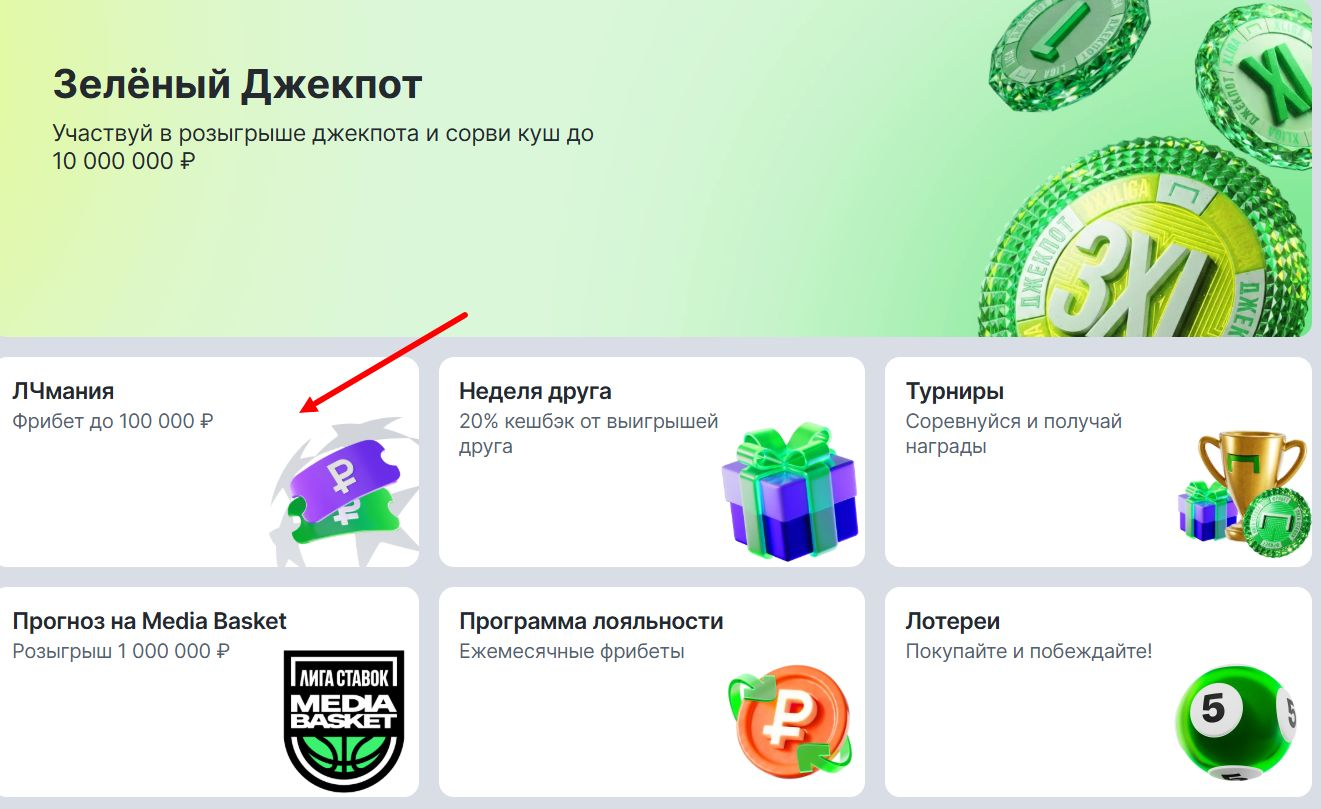
Task: Select the Покупайте и побеждайте! subtitle
Action: point(1029,652)
